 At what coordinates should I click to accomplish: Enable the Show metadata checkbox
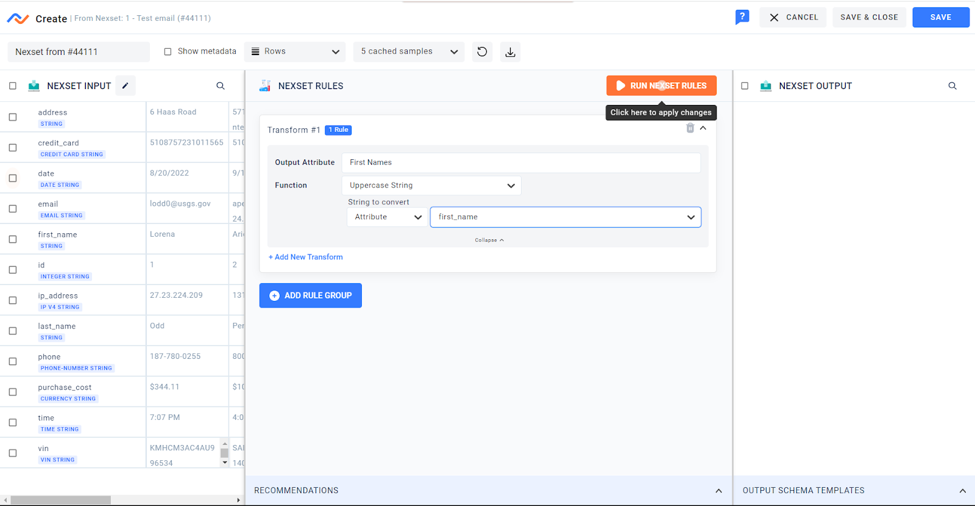(168, 52)
